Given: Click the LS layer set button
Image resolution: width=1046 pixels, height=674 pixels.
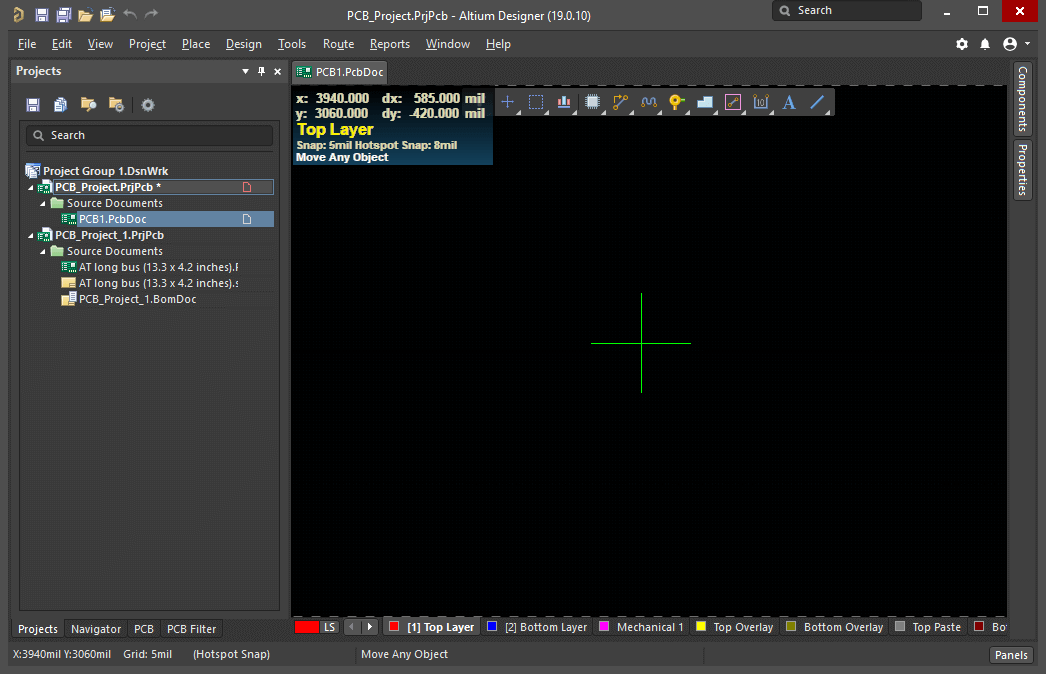Looking at the screenshot, I should [x=330, y=627].
